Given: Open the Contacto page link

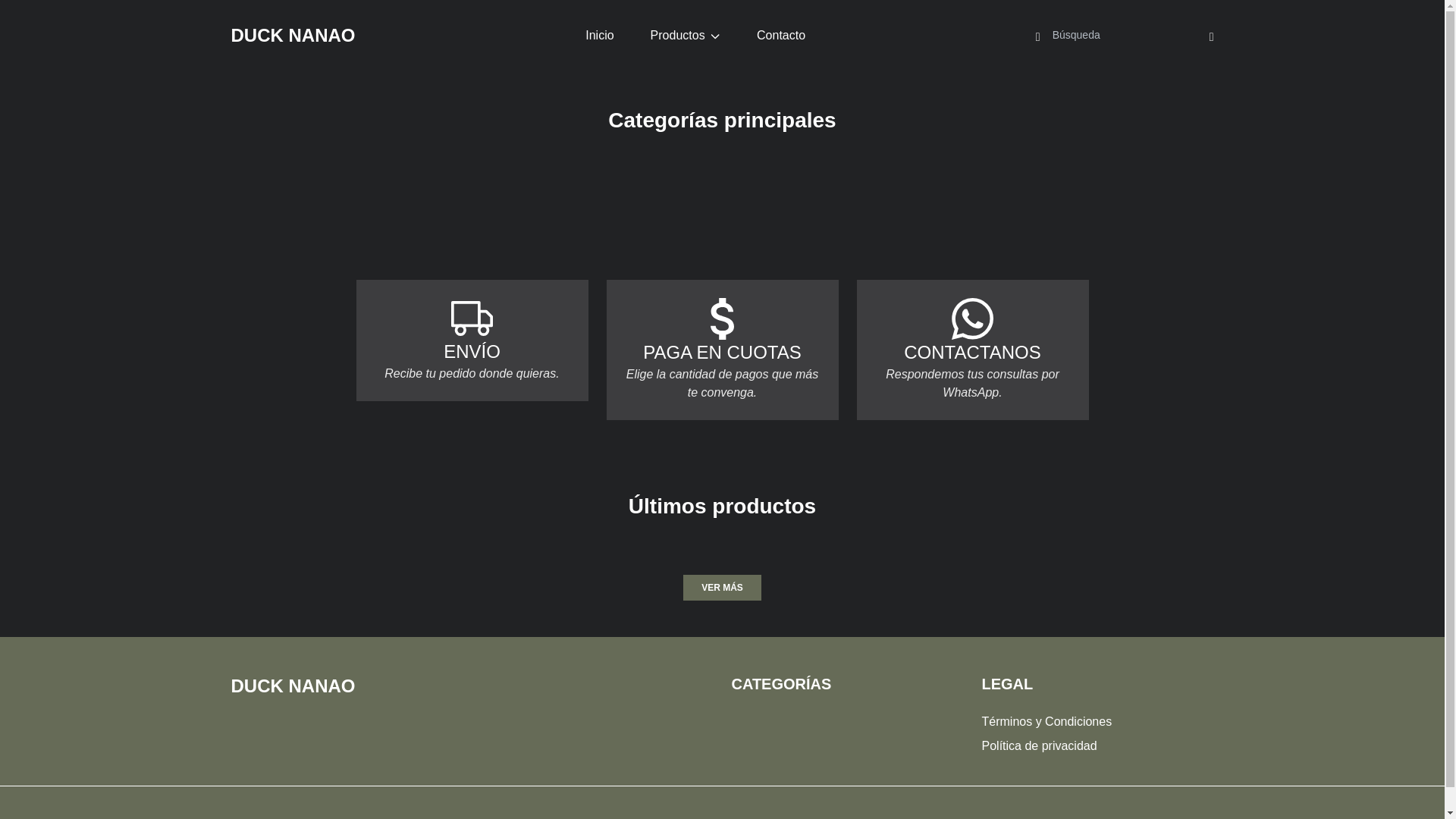Looking at the screenshot, I should [780, 36].
